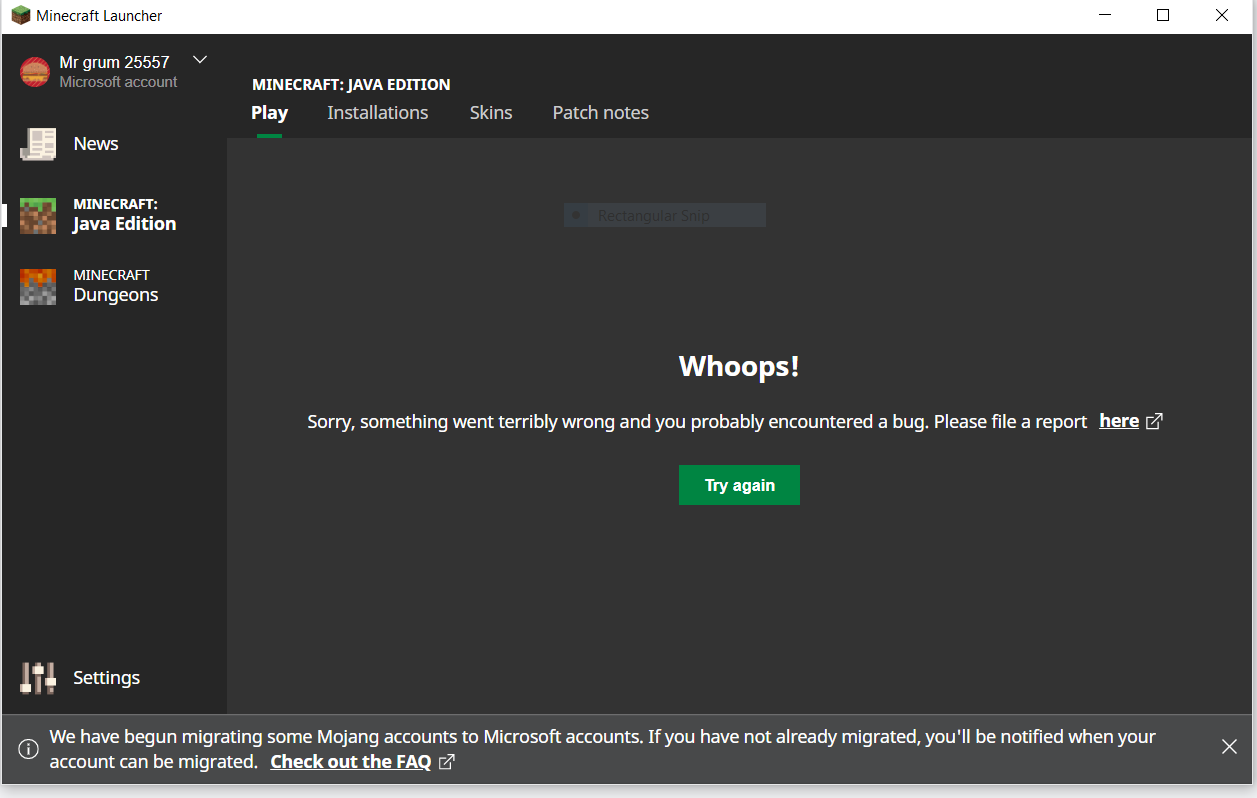Select Minecraft Dungeons in sidebar
Viewport: 1257px width, 798px height.
click(x=114, y=286)
